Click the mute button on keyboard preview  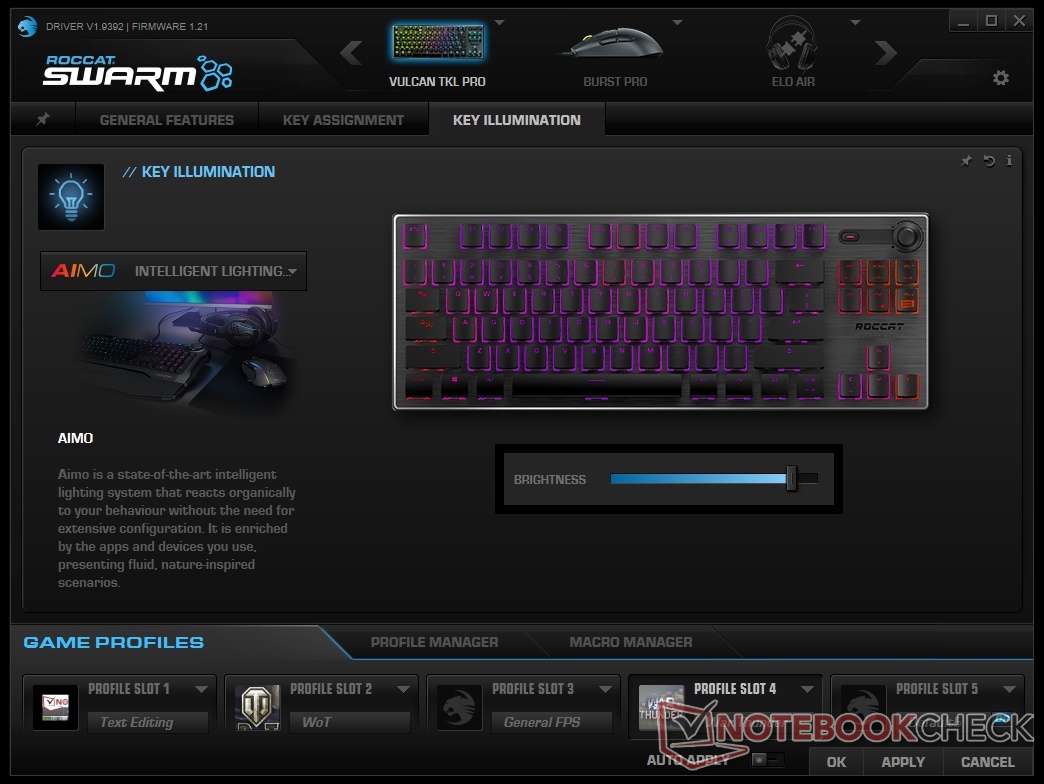tap(849, 236)
